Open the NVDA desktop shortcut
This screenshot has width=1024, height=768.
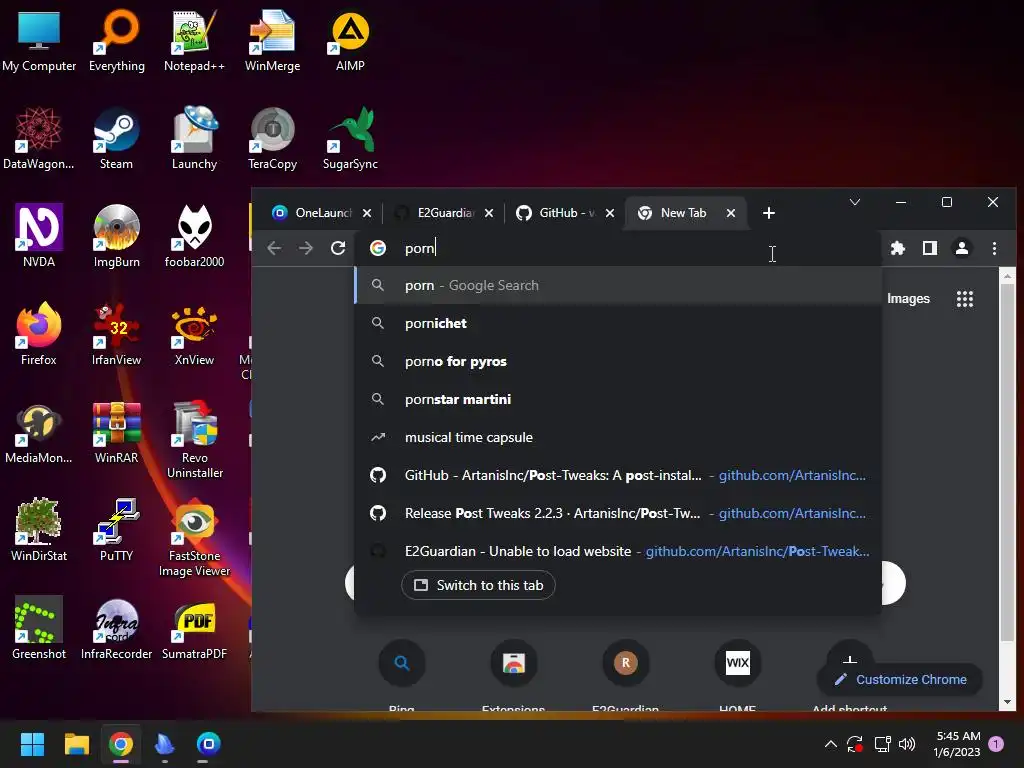click(39, 236)
